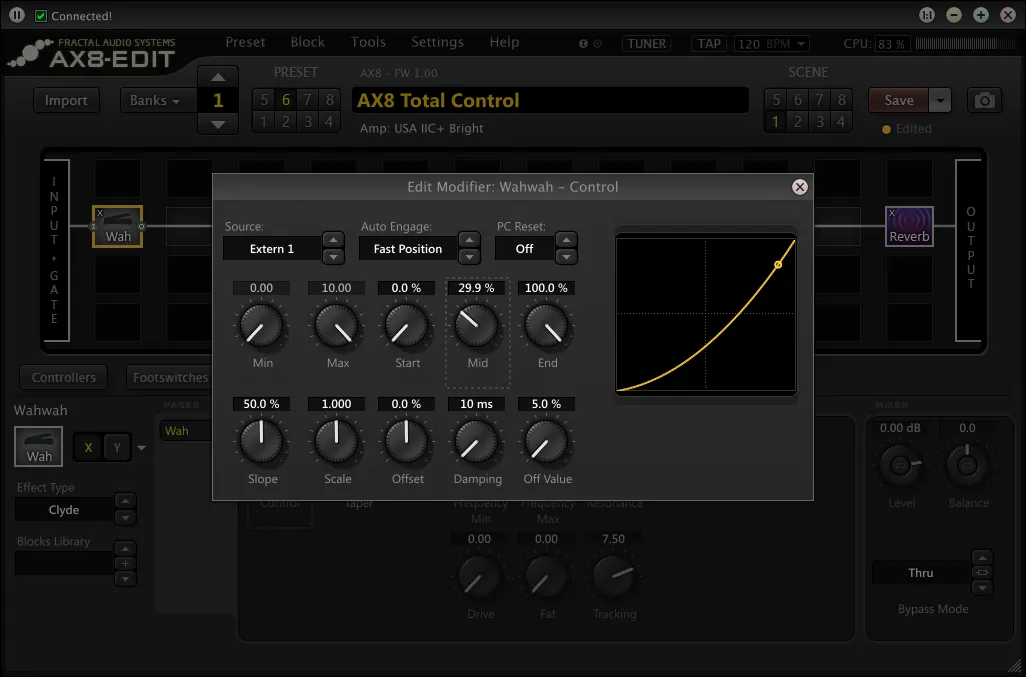Viewport: 1026px width, 677px height.
Task: Open the Banks dropdown
Action: coord(155,100)
